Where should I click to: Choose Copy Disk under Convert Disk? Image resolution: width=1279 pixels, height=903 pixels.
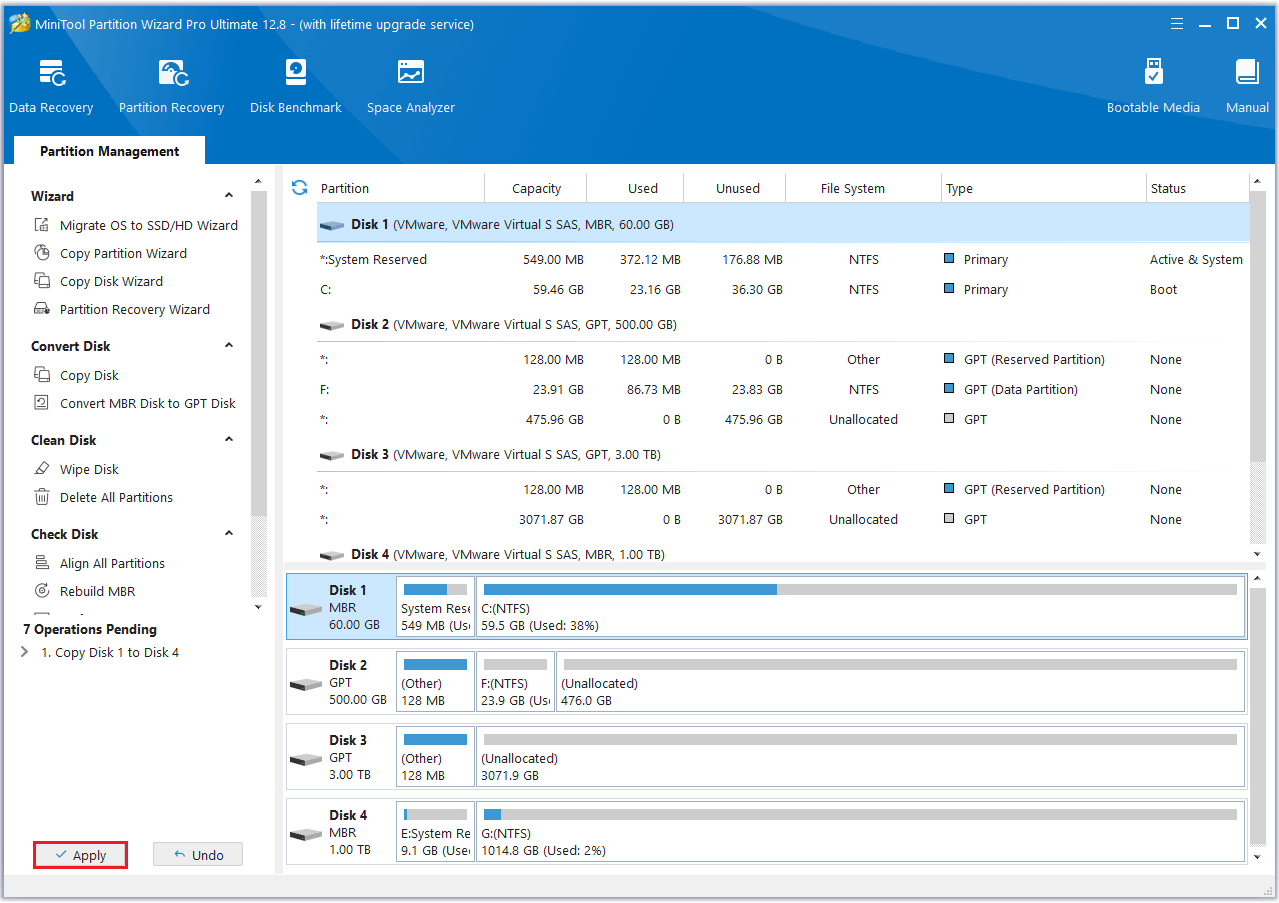tap(76, 375)
